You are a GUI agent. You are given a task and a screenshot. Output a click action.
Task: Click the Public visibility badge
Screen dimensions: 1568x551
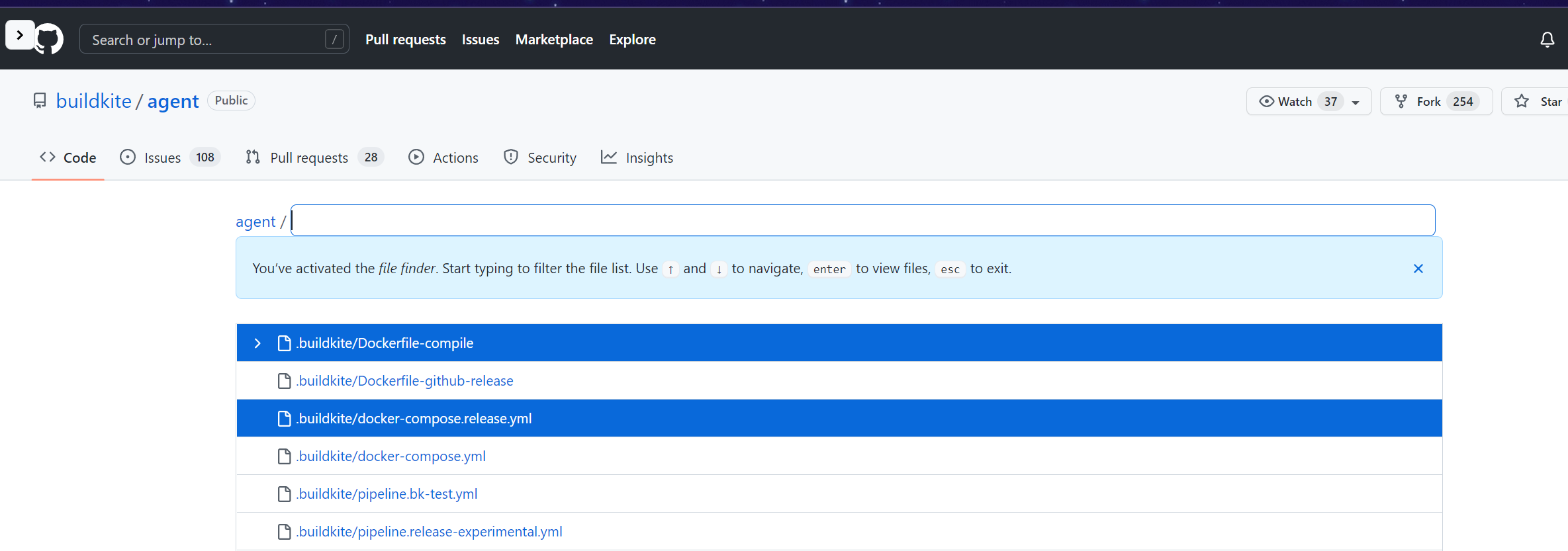(x=231, y=101)
